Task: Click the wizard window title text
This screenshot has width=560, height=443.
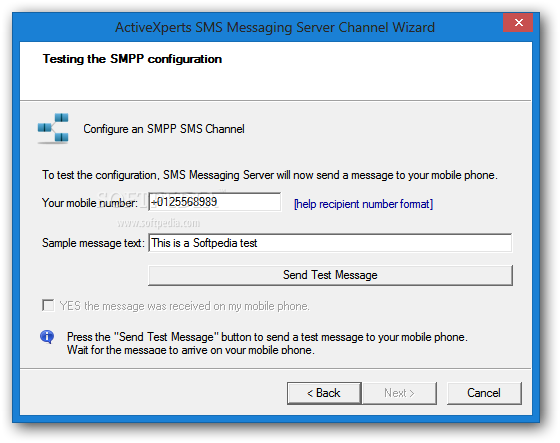Action: coord(275,27)
